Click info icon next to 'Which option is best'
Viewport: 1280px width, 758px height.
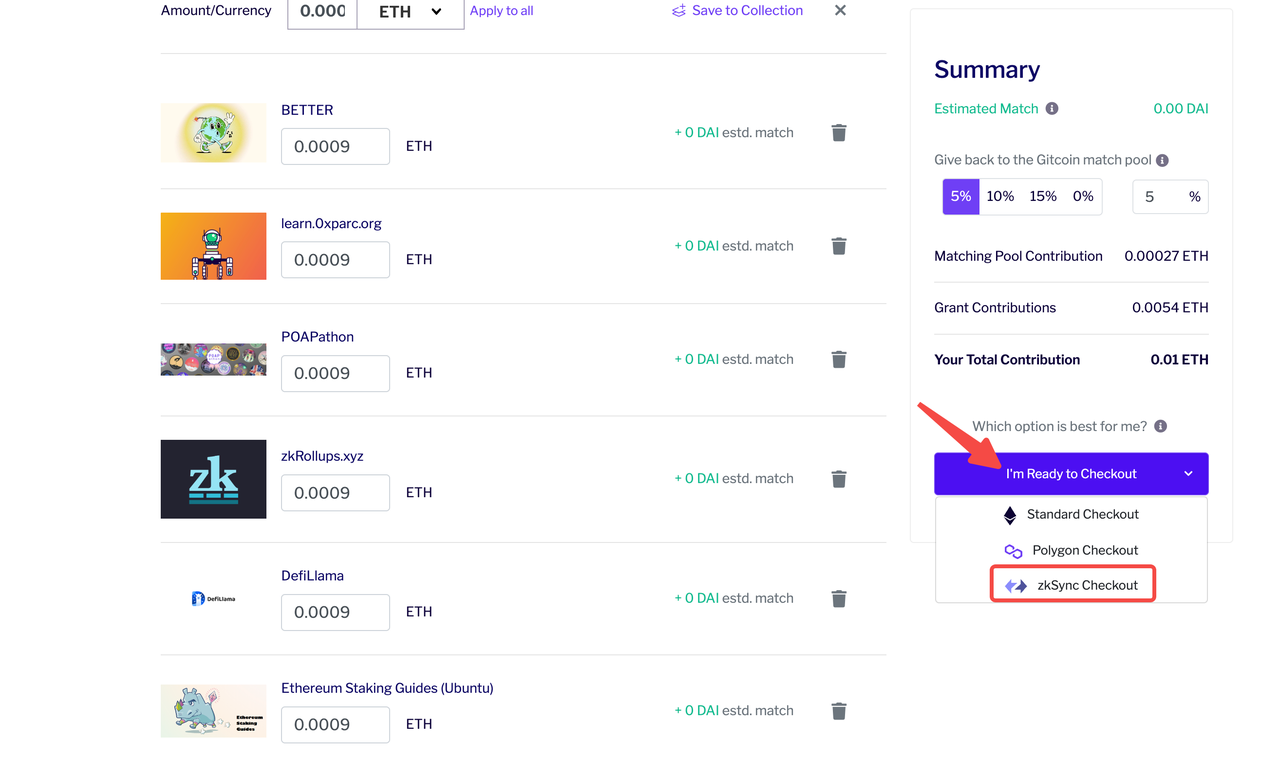(1161, 426)
